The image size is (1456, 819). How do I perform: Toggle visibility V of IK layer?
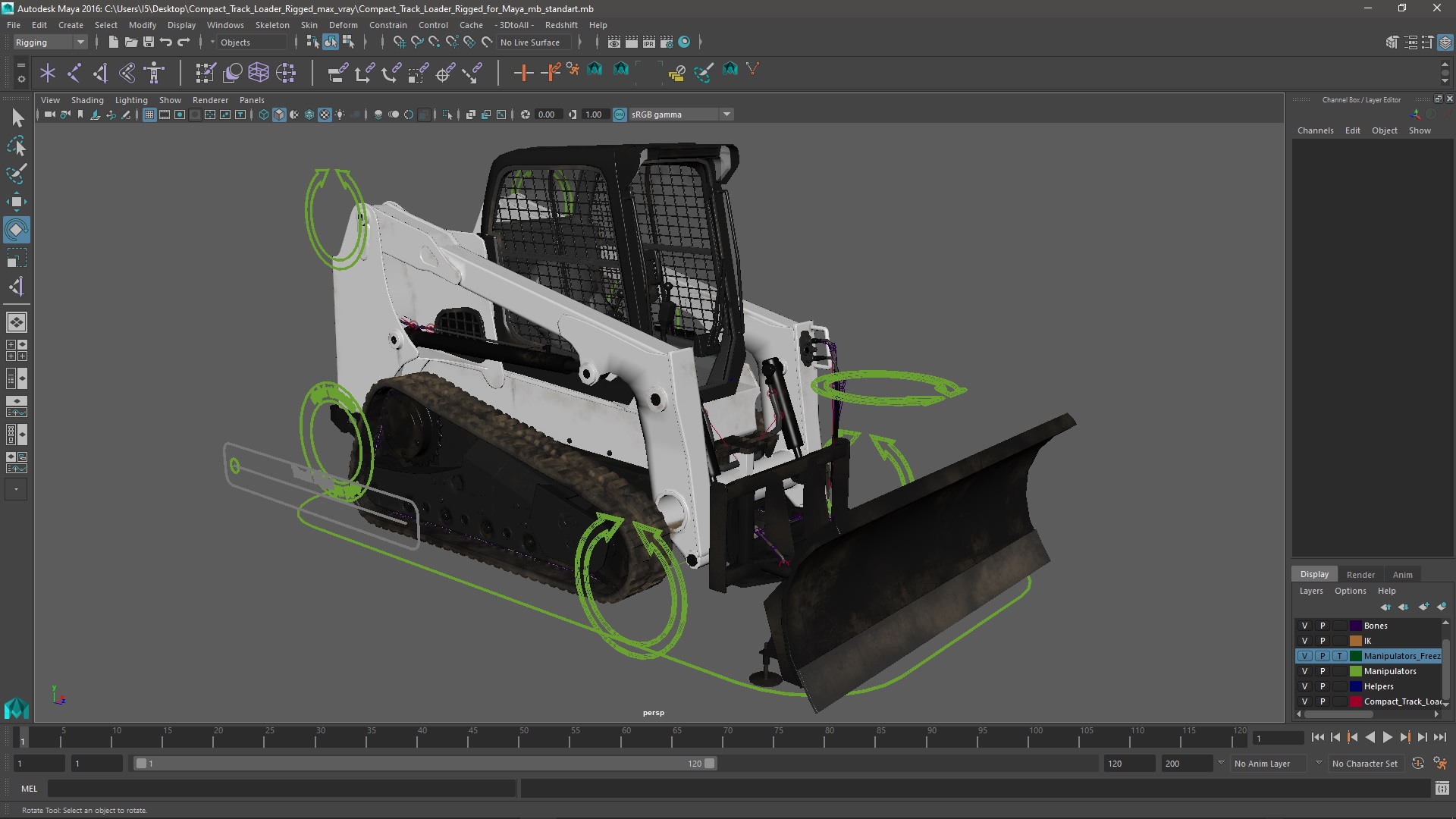(1304, 641)
